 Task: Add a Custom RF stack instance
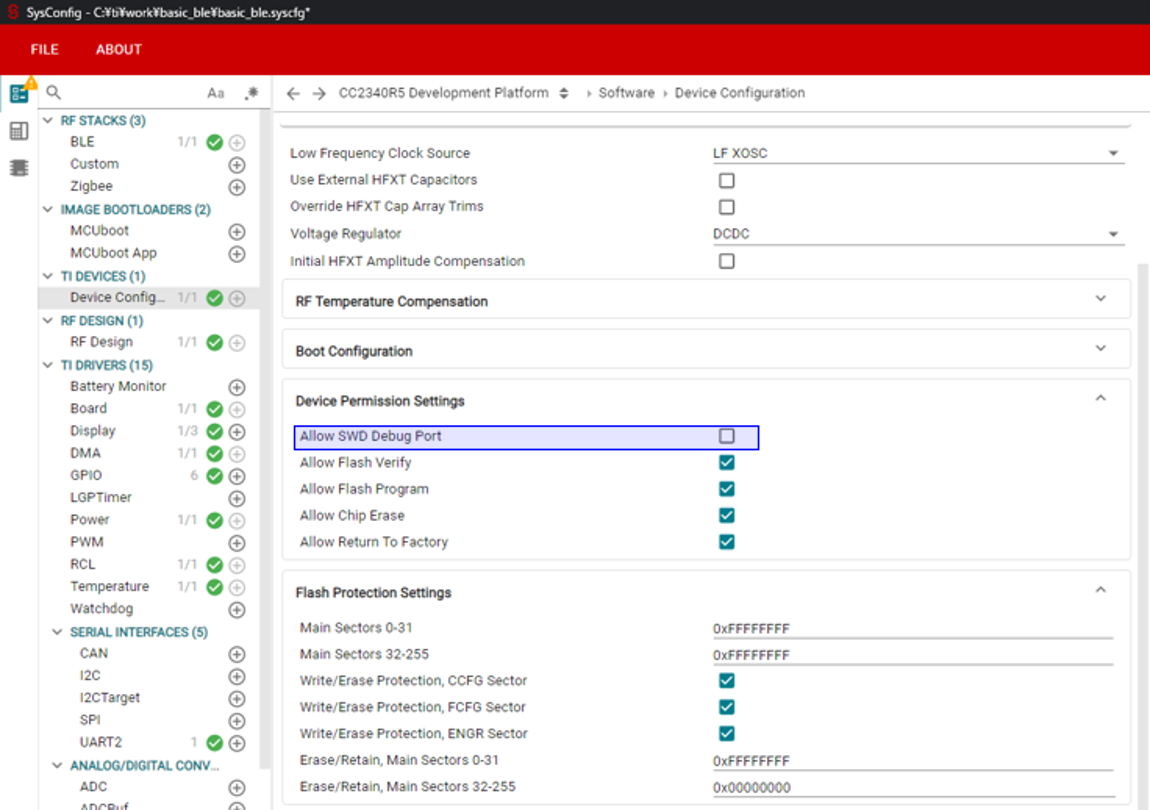pos(237,165)
